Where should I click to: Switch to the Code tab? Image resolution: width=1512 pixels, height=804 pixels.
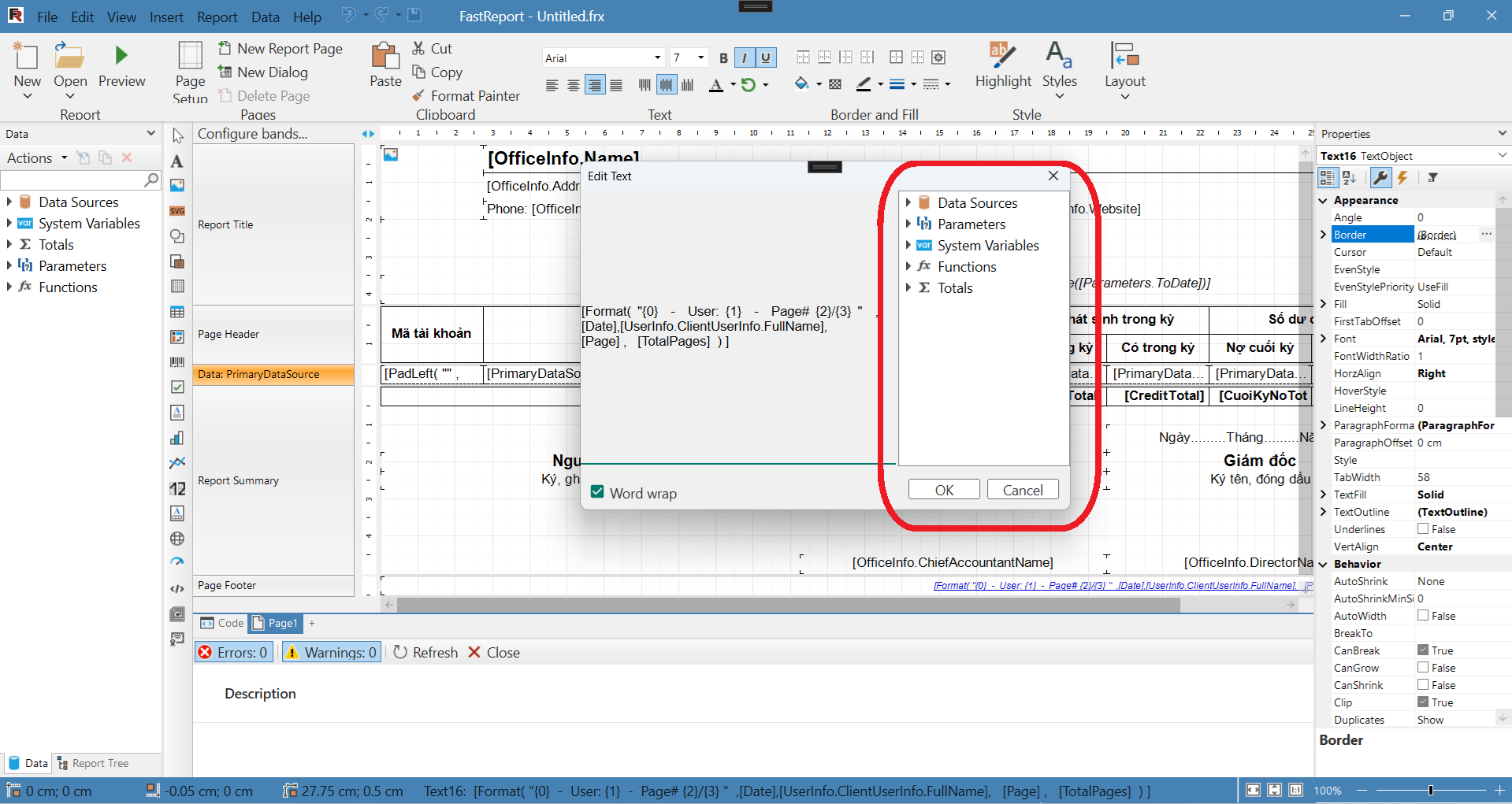coord(222,623)
